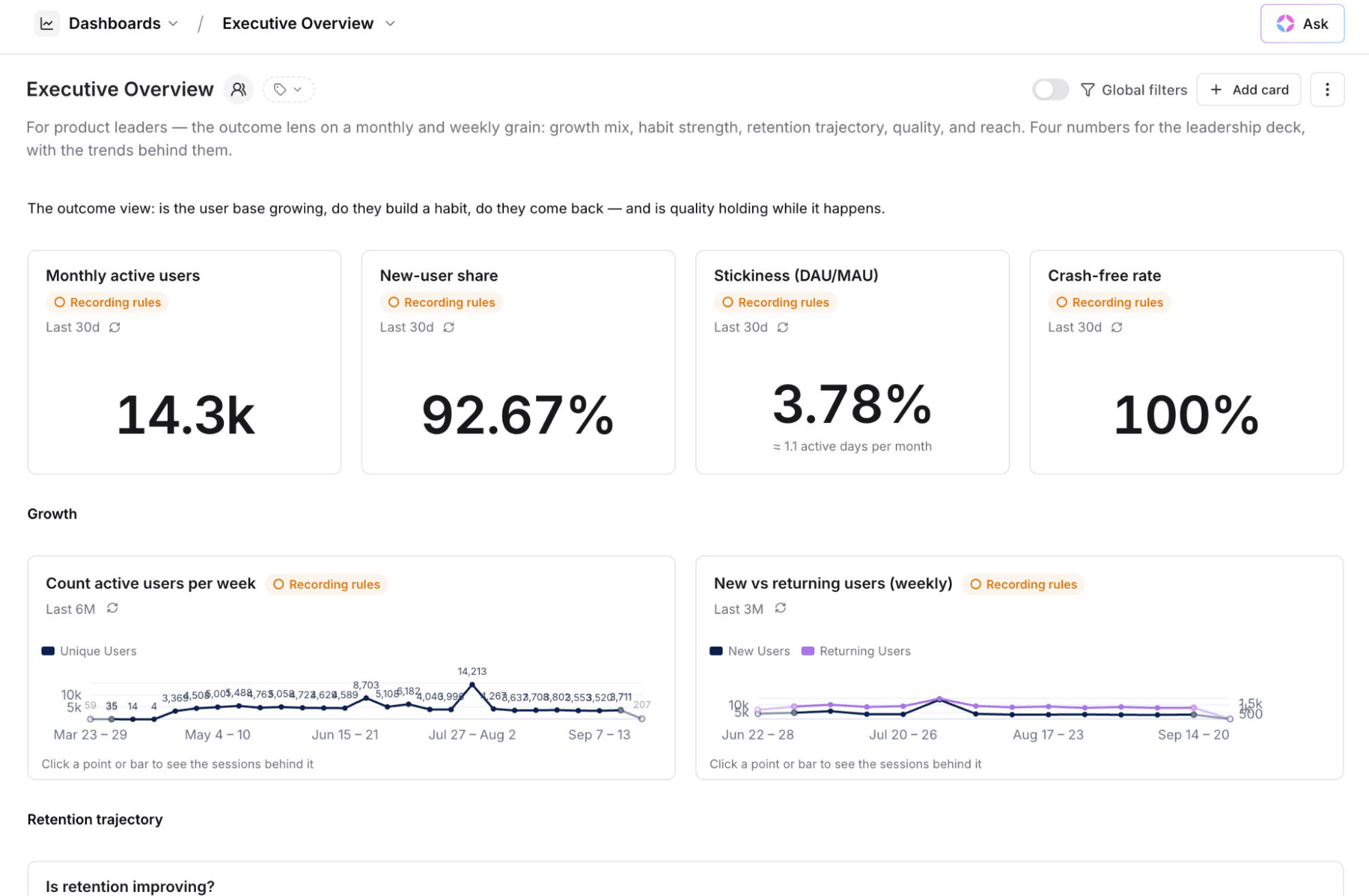Click Recording rules on Crash-free rate

click(1109, 303)
